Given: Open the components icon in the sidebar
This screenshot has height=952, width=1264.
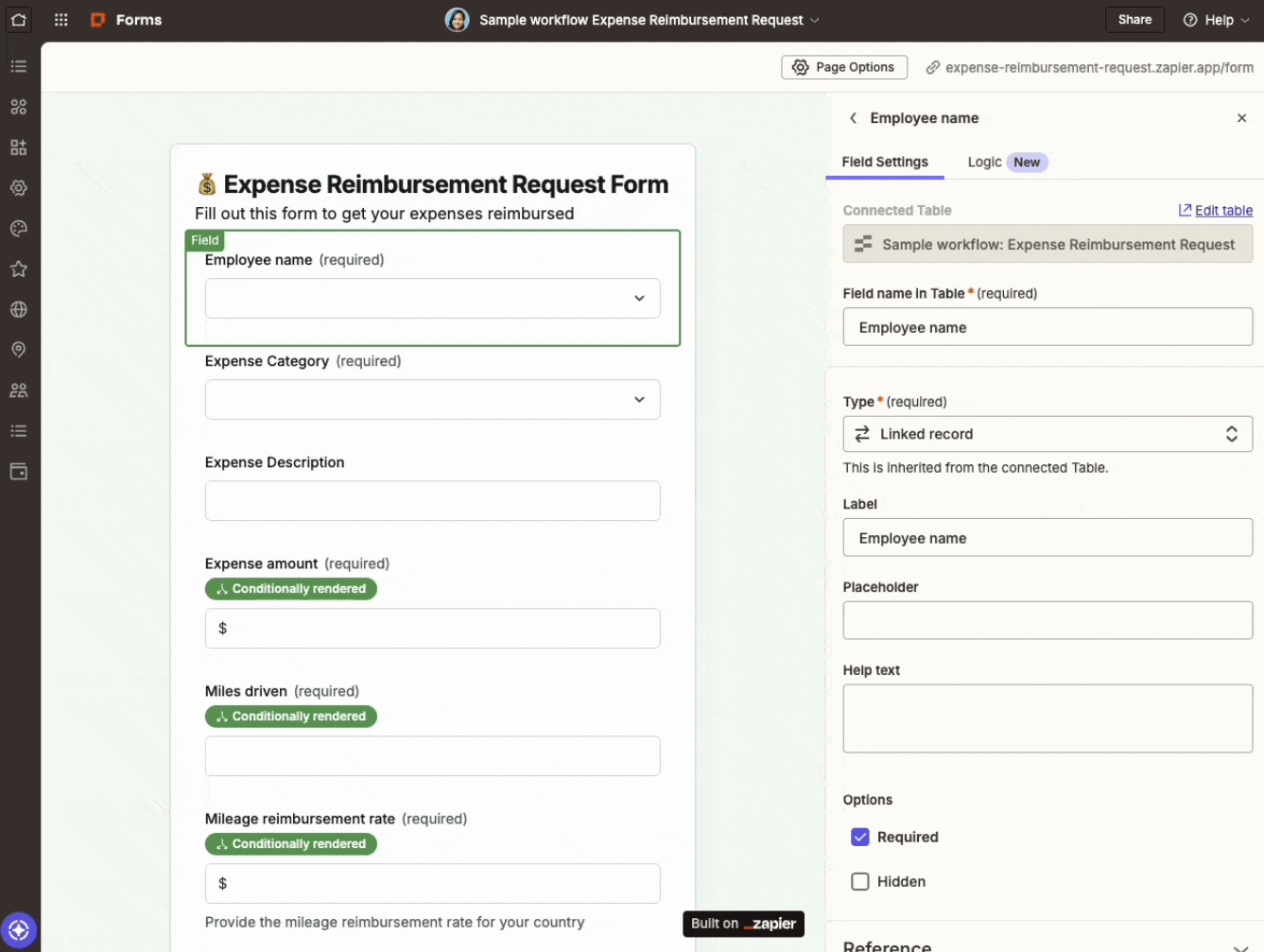Looking at the screenshot, I should (19, 107).
